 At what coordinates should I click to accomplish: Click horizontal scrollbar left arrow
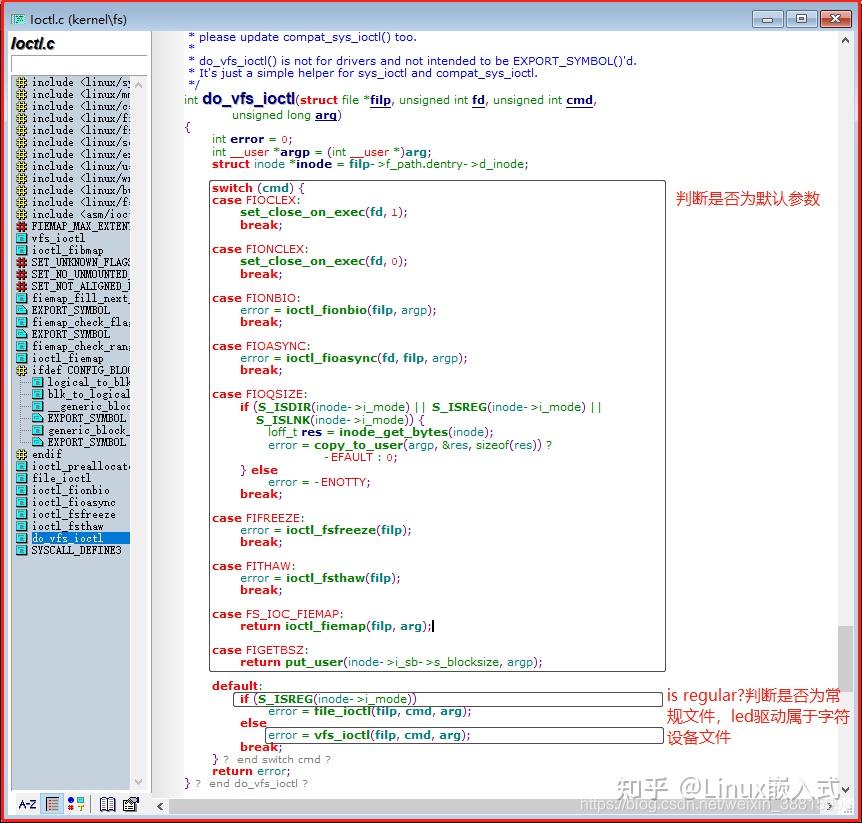click(x=162, y=804)
